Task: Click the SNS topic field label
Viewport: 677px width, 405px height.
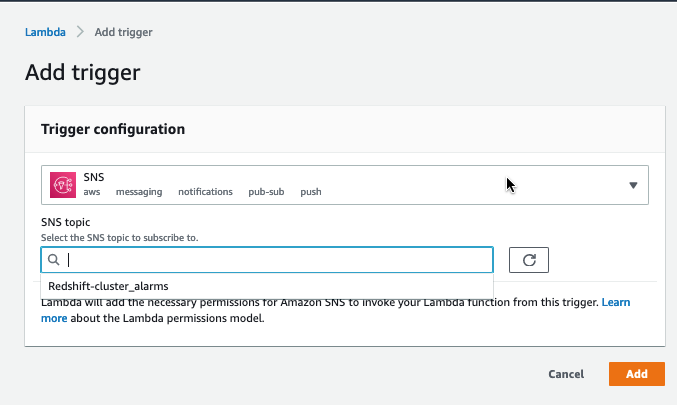Action: 66,222
